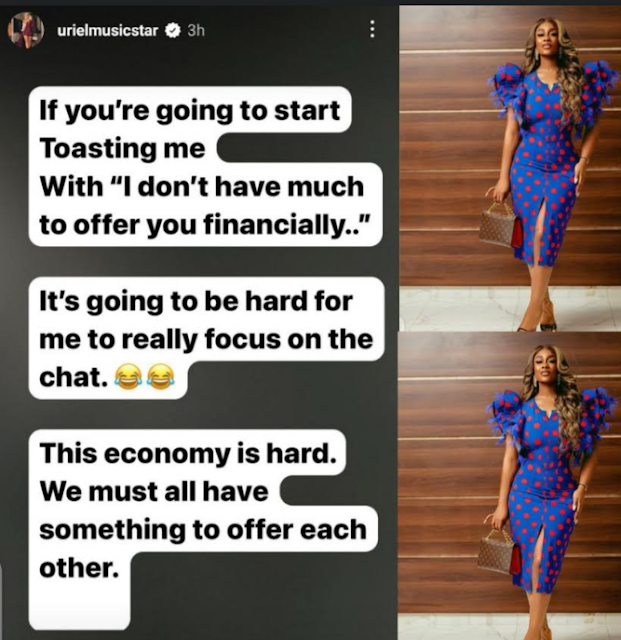Select the 'me to really focus on the' line
This screenshot has height=640, width=621.
[x=206, y=339]
